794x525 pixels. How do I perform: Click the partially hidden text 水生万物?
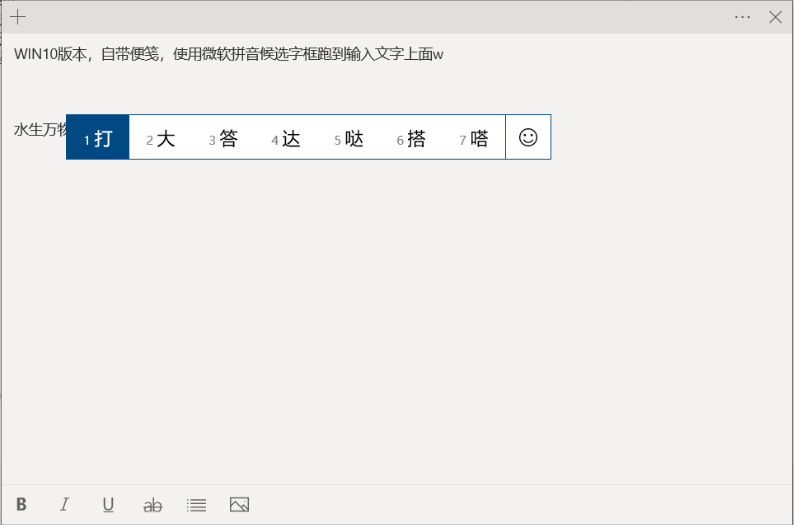click(40, 130)
